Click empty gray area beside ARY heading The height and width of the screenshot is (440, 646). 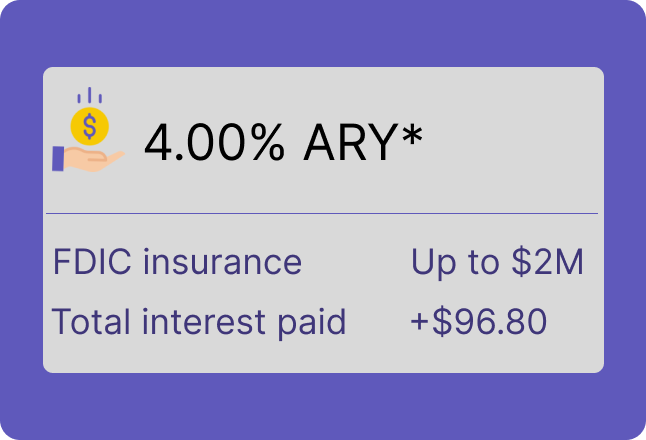click(x=511, y=140)
